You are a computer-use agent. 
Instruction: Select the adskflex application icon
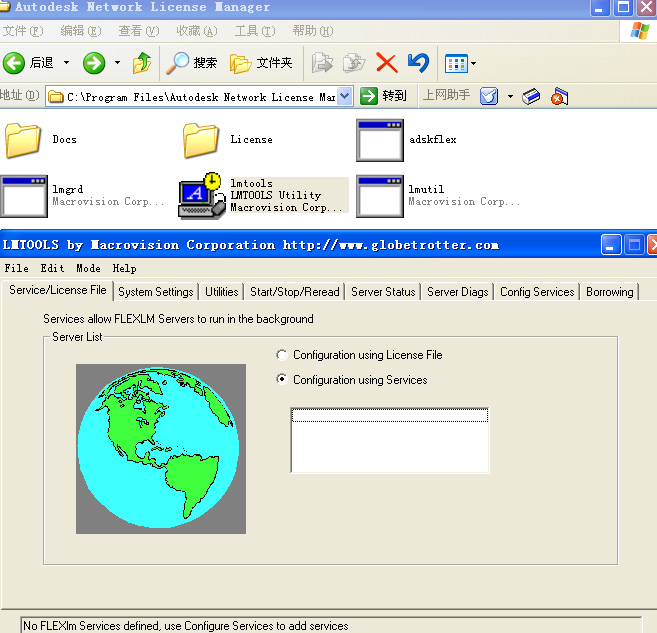(380, 140)
